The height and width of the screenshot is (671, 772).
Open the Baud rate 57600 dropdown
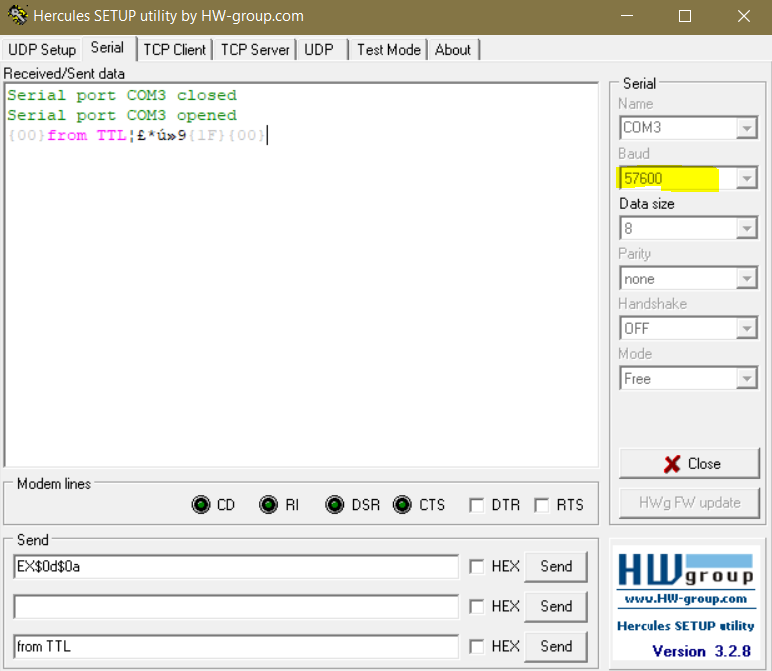pyautogui.click(x=746, y=178)
